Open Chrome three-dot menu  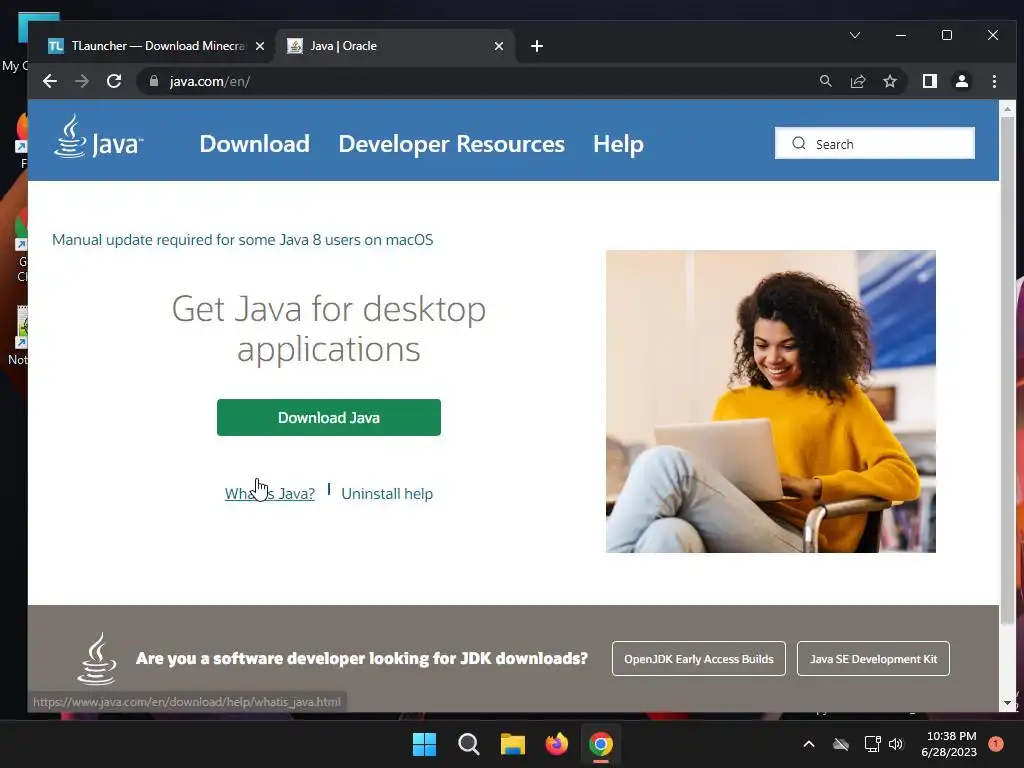tap(994, 81)
